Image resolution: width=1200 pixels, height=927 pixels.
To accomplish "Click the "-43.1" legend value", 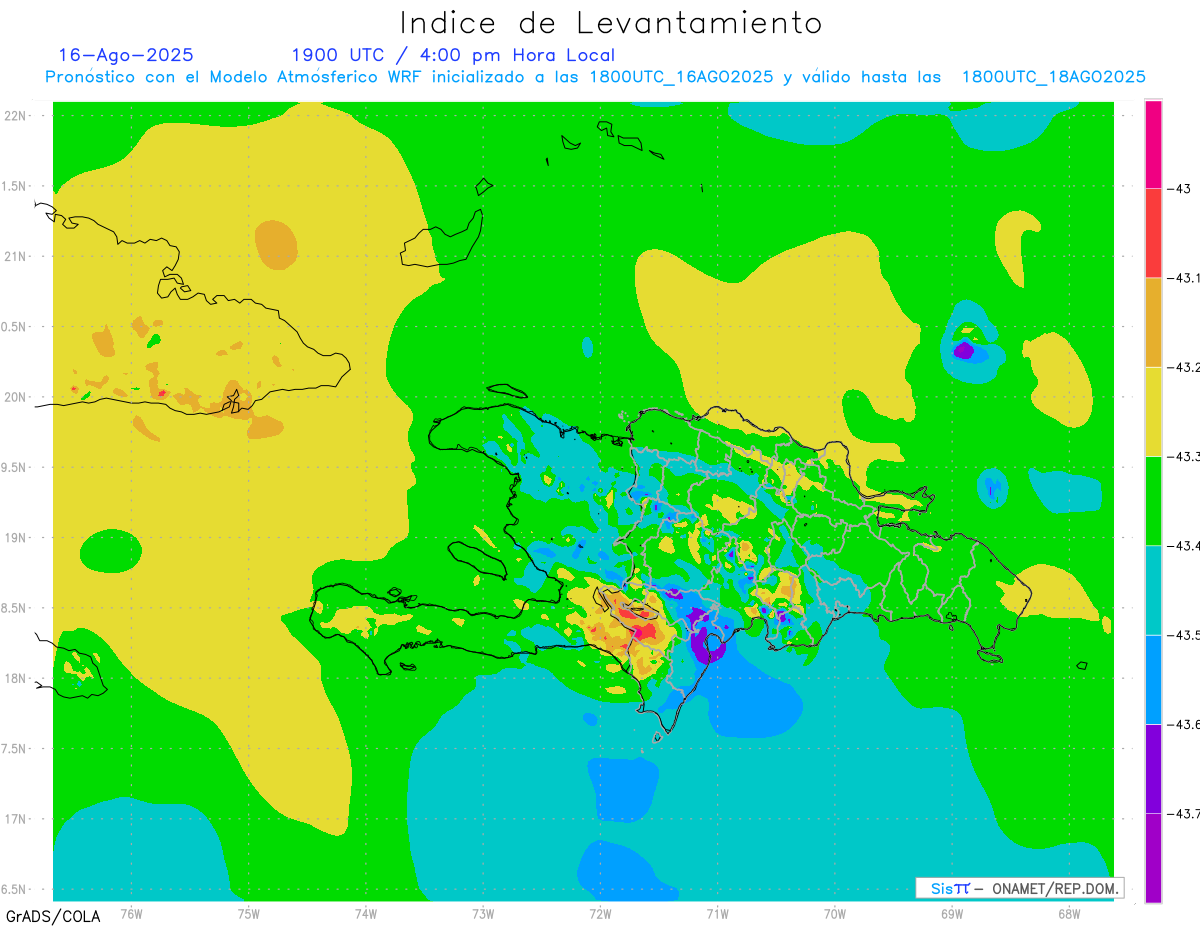I will [x=1184, y=278].
